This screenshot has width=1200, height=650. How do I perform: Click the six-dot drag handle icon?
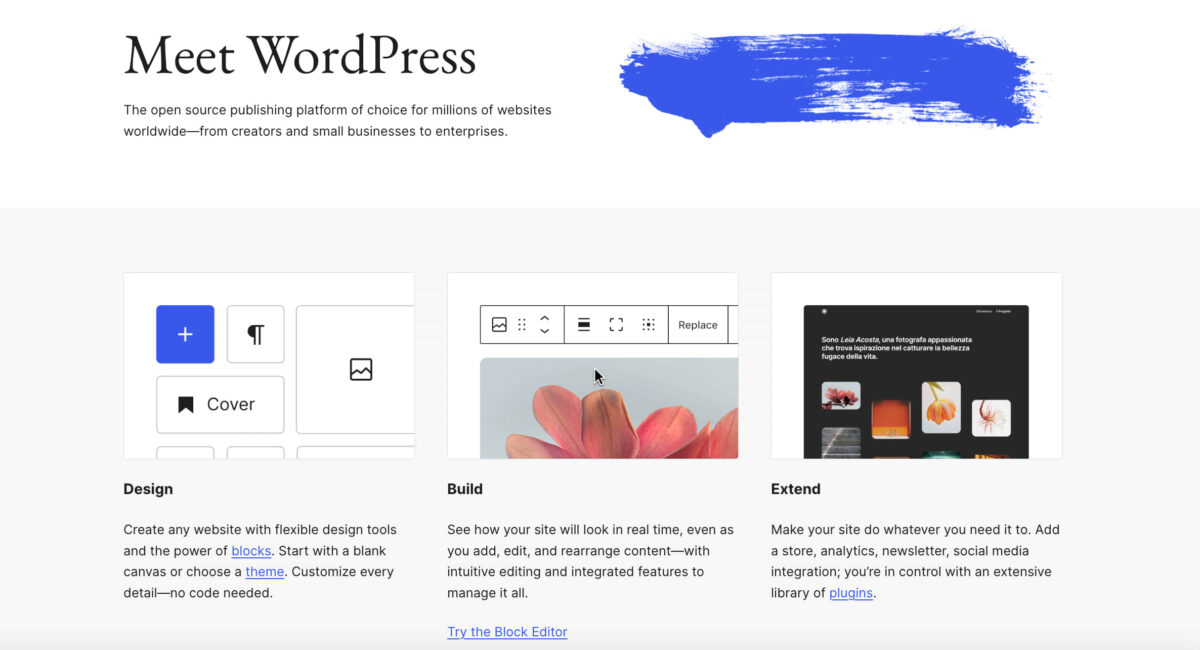pyautogui.click(x=522, y=325)
